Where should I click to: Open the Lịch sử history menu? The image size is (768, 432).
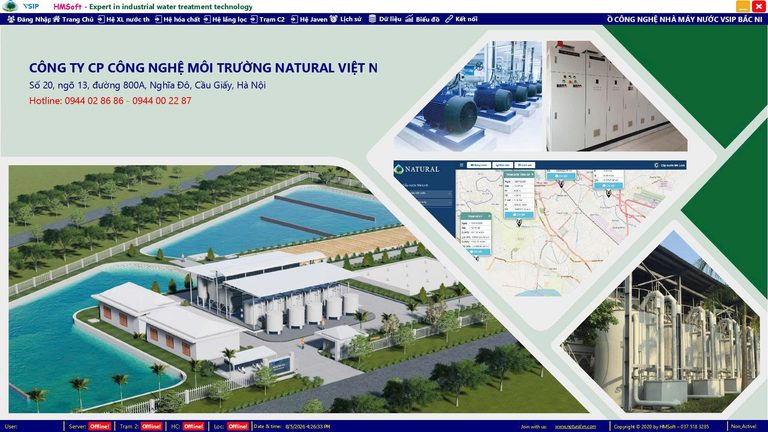coord(346,19)
